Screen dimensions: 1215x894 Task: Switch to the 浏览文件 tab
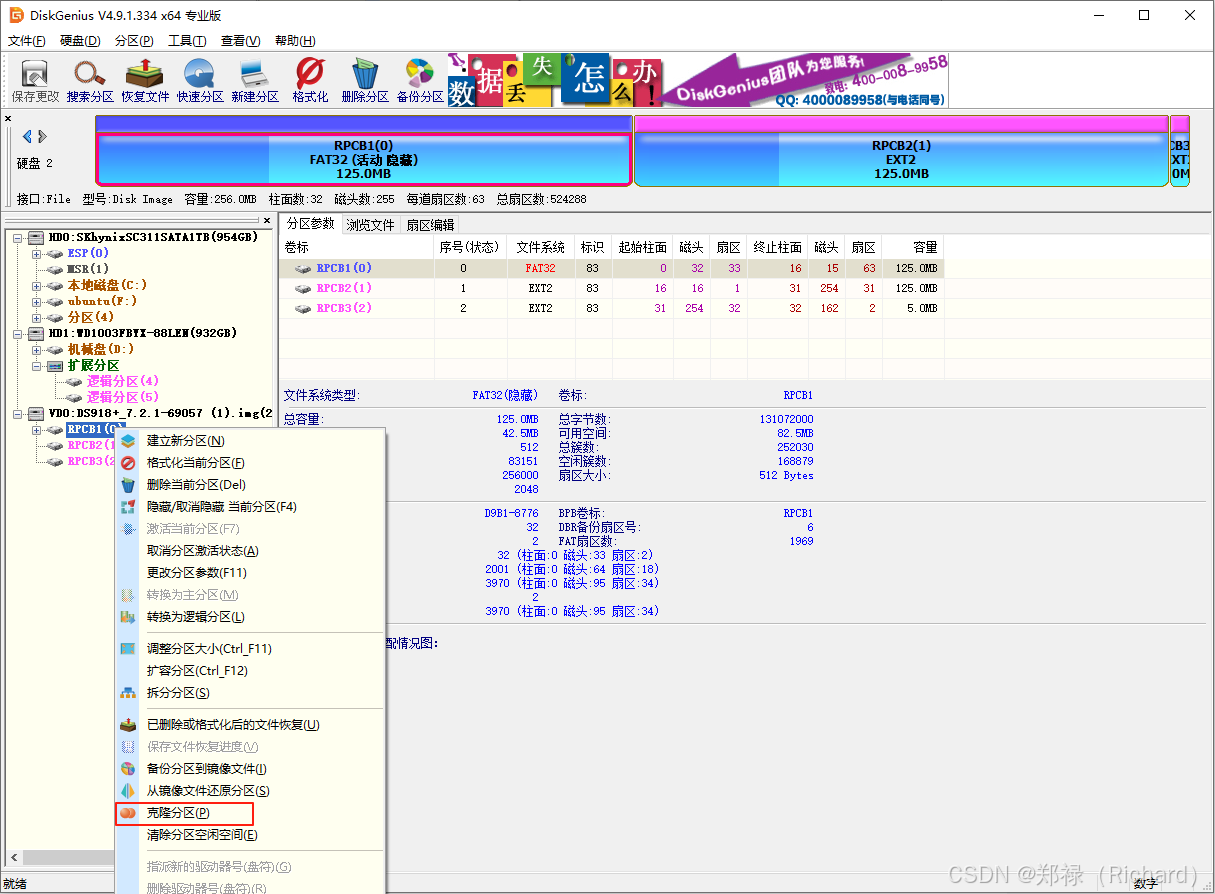click(370, 225)
